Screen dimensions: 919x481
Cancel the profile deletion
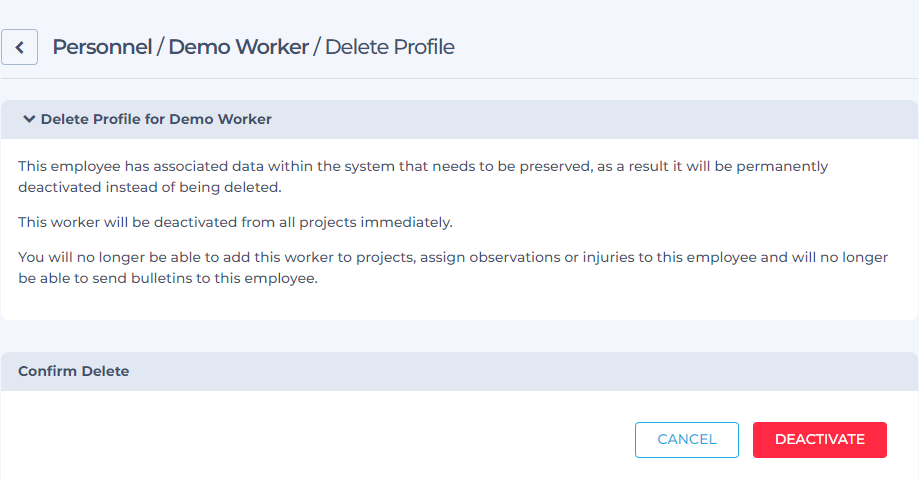coord(686,439)
